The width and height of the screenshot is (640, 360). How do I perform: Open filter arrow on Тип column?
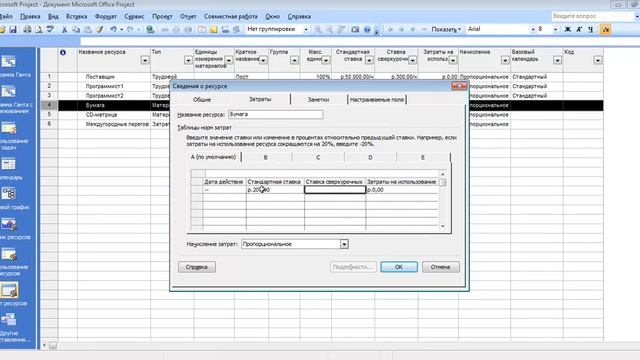point(188,60)
